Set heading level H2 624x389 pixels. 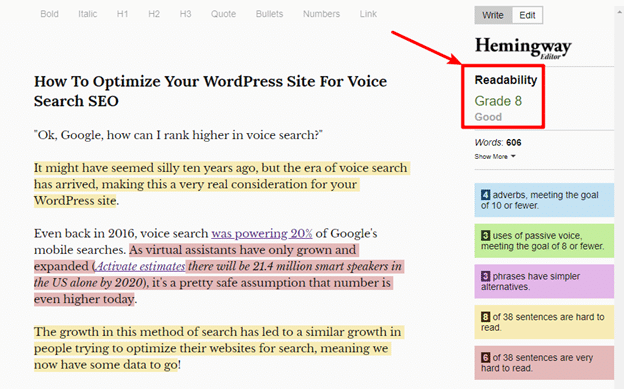(154, 14)
